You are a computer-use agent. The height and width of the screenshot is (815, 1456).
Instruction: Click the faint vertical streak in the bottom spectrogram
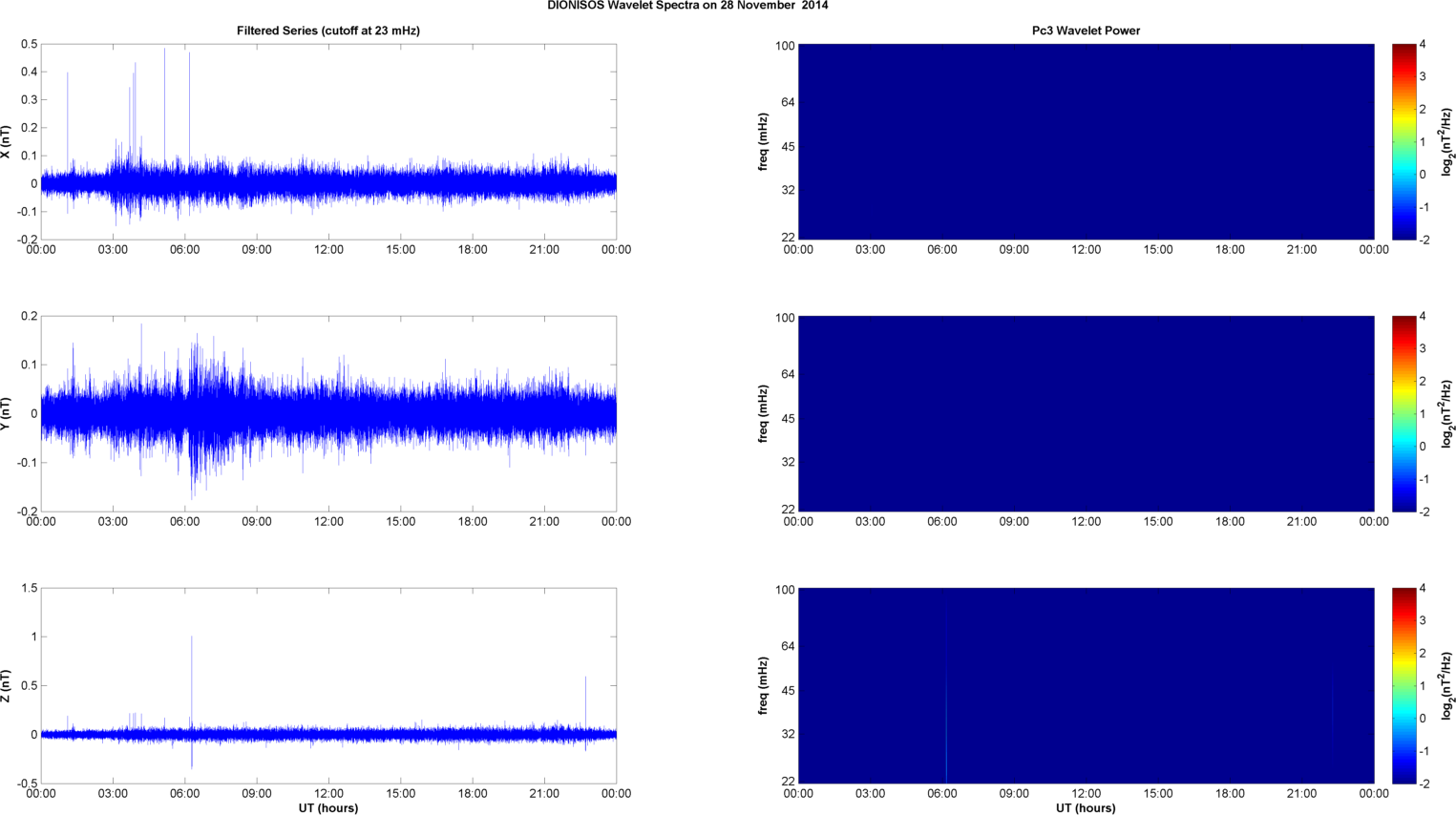click(945, 697)
